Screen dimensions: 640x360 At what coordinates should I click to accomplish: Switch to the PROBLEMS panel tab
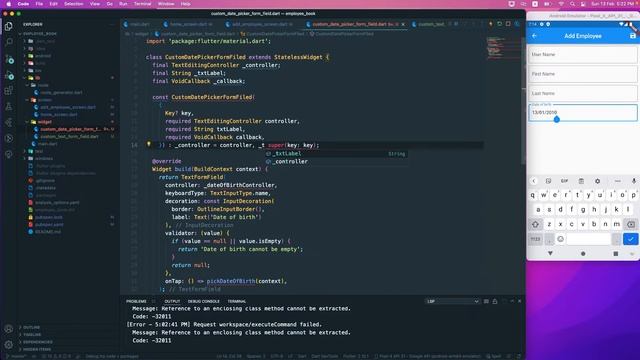[136, 301]
